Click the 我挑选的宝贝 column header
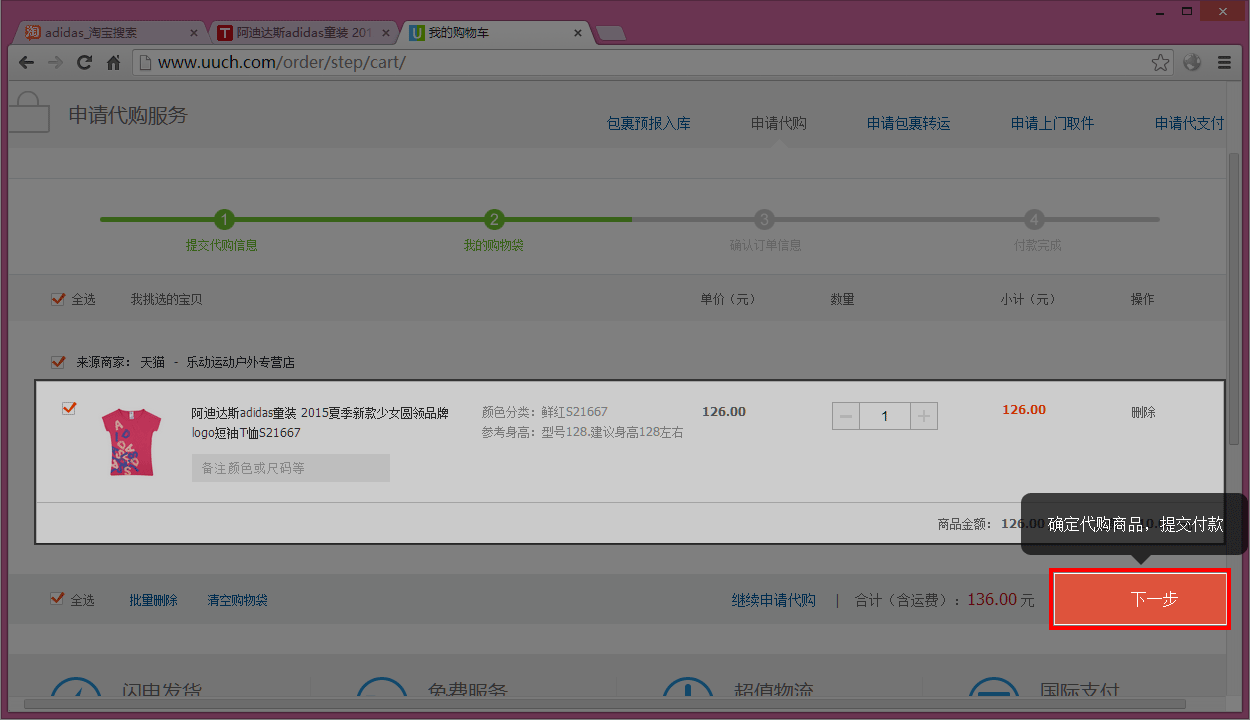The height and width of the screenshot is (720, 1250). point(166,299)
